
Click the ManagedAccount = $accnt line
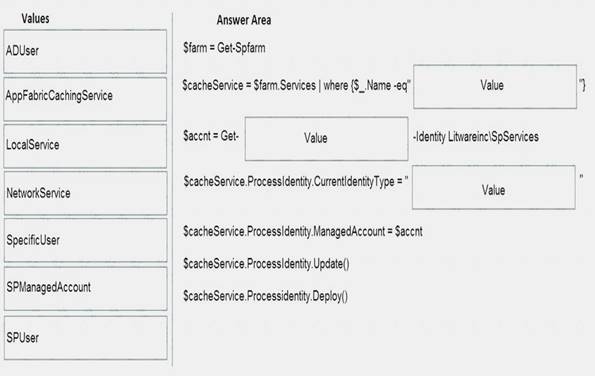[302, 231]
